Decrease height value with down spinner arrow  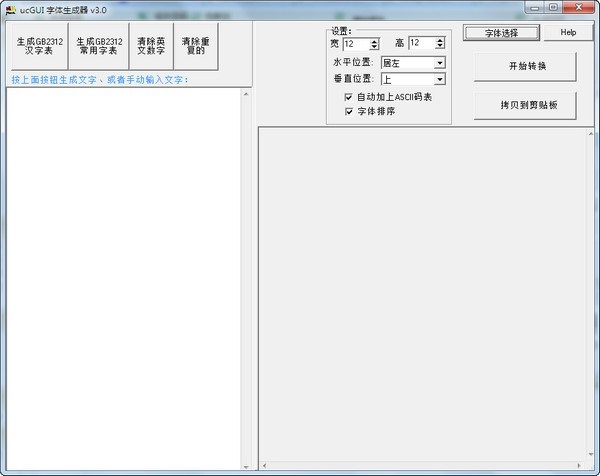(440, 46)
